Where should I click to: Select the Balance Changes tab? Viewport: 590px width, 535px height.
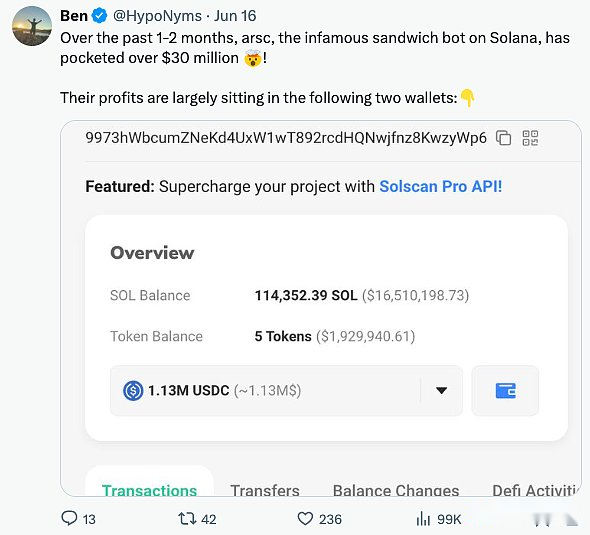396,490
